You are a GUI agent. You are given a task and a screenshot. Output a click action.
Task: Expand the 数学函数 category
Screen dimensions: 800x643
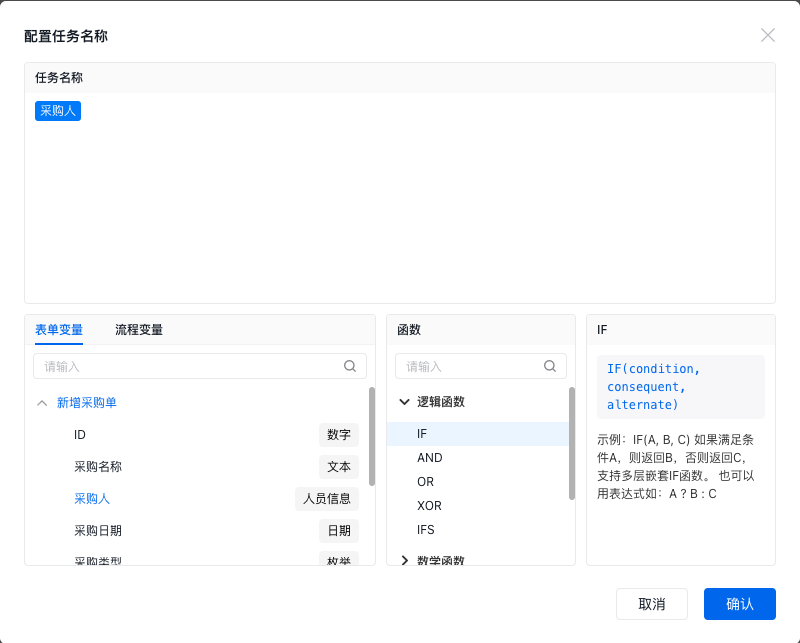tap(404, 561)
